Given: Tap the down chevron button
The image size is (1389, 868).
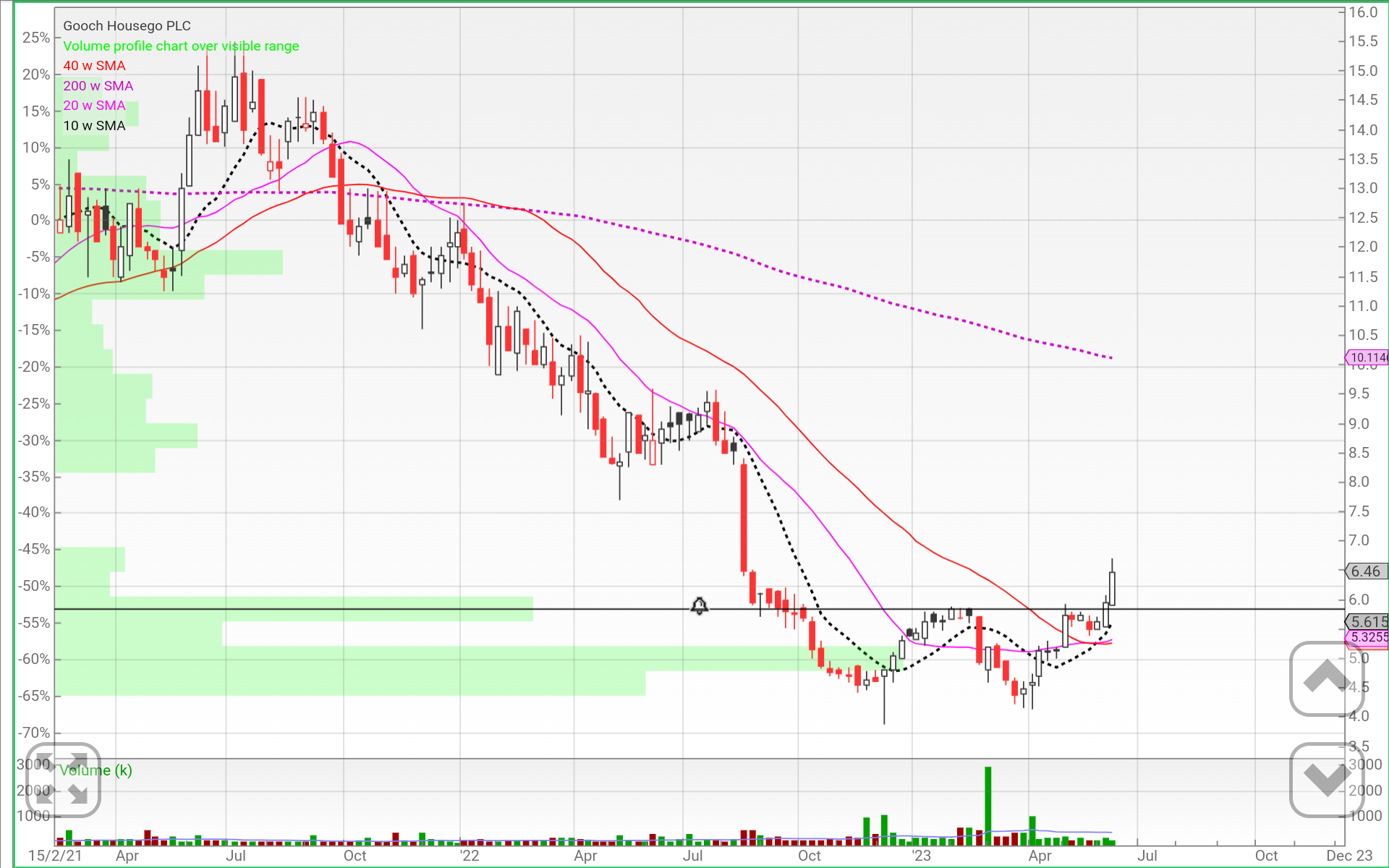Looking at the screenshot, I should (1327, 780).
